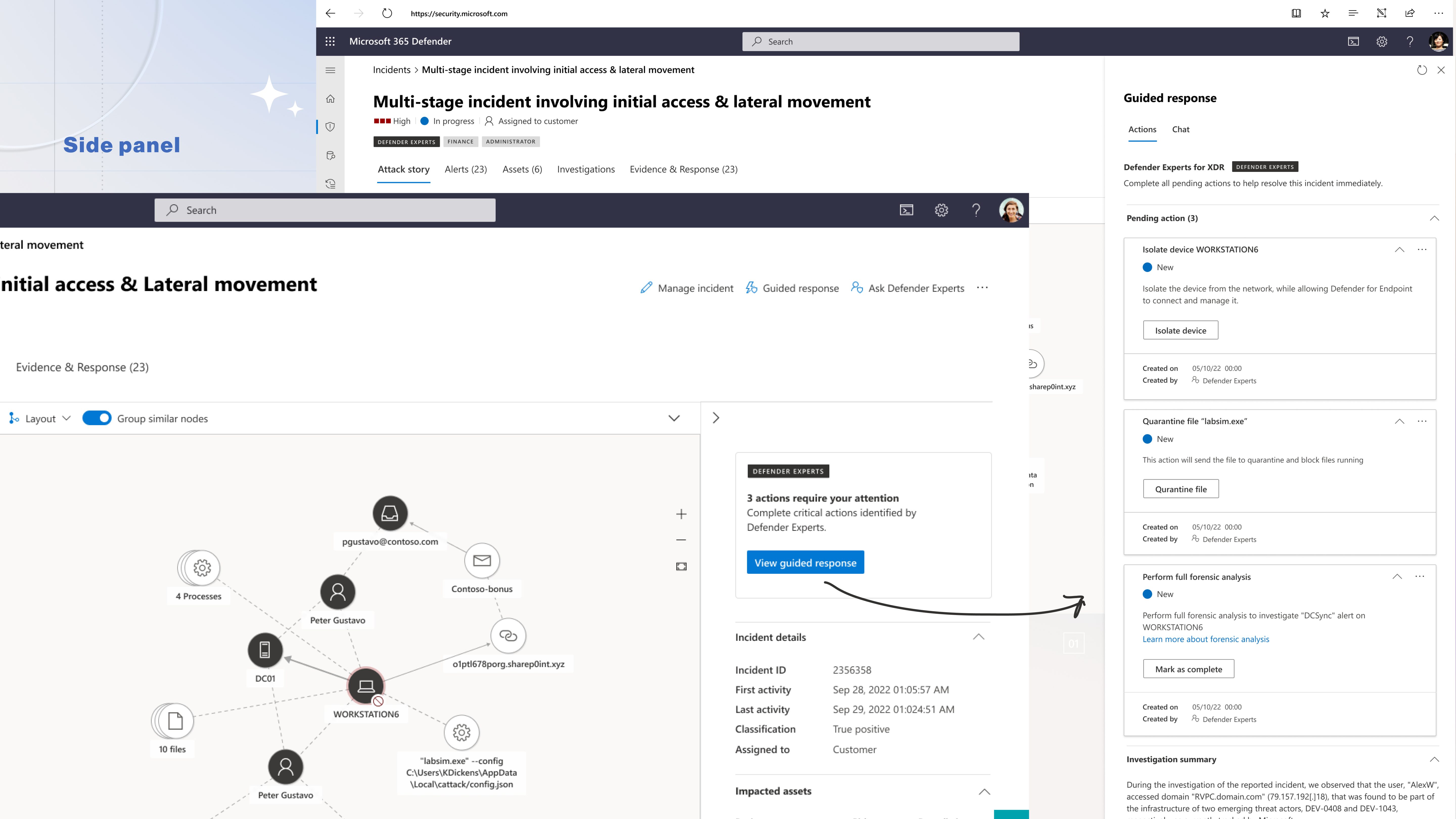The width and height of the screenshot is (1456, 819).
Task: Click the zoomed Search field
Action: 325,210
